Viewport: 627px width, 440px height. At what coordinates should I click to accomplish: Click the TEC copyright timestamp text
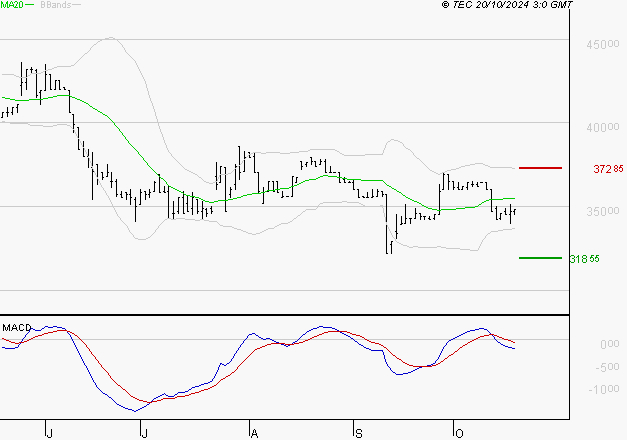click(x=507, y=5)
